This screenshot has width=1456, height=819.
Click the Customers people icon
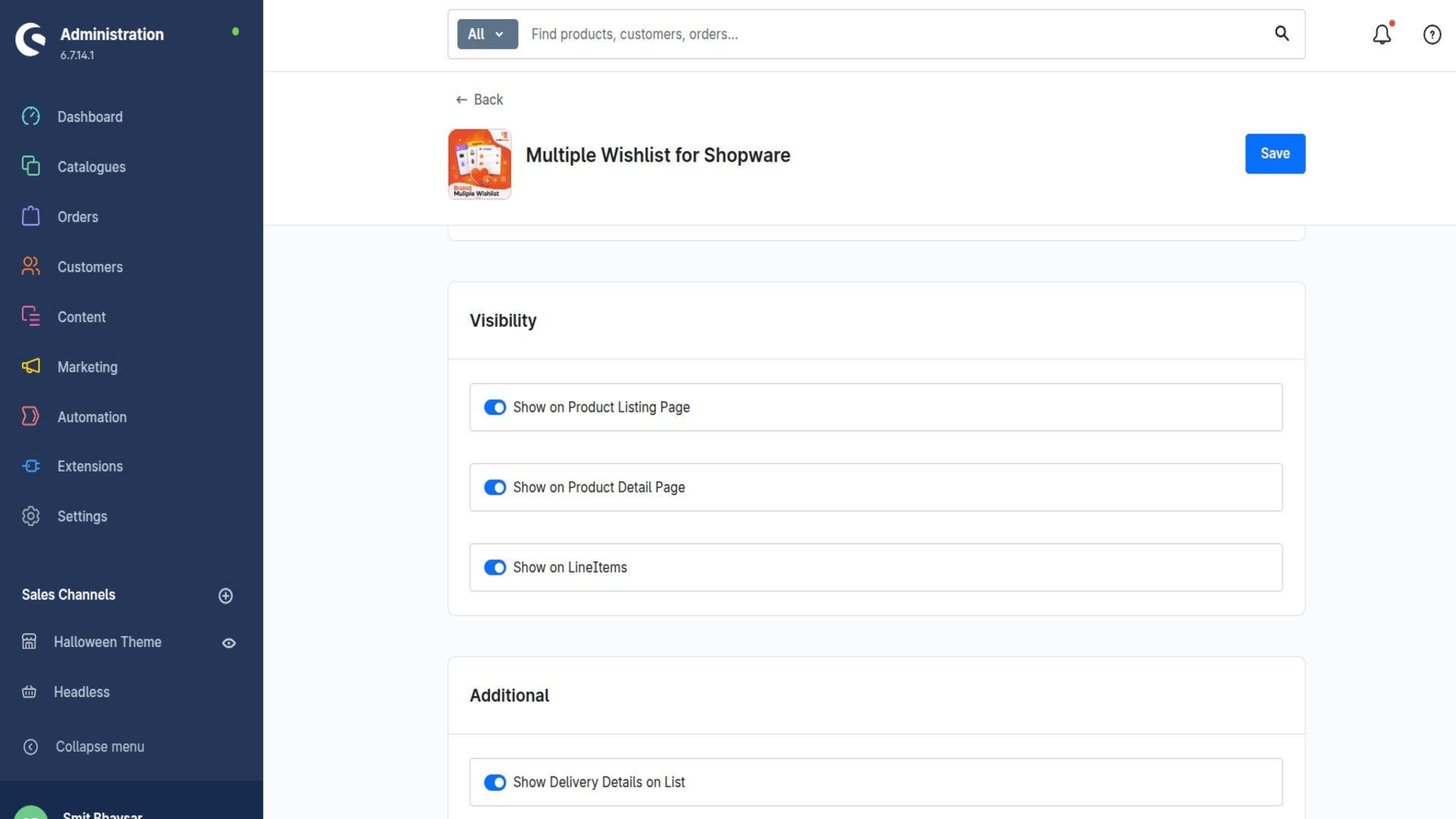tap(30, 266)
